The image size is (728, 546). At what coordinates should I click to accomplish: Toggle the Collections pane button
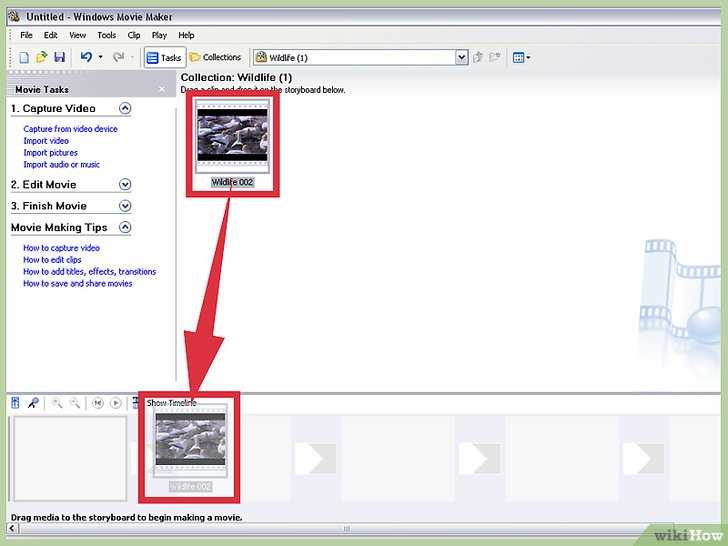click(216, 57)
